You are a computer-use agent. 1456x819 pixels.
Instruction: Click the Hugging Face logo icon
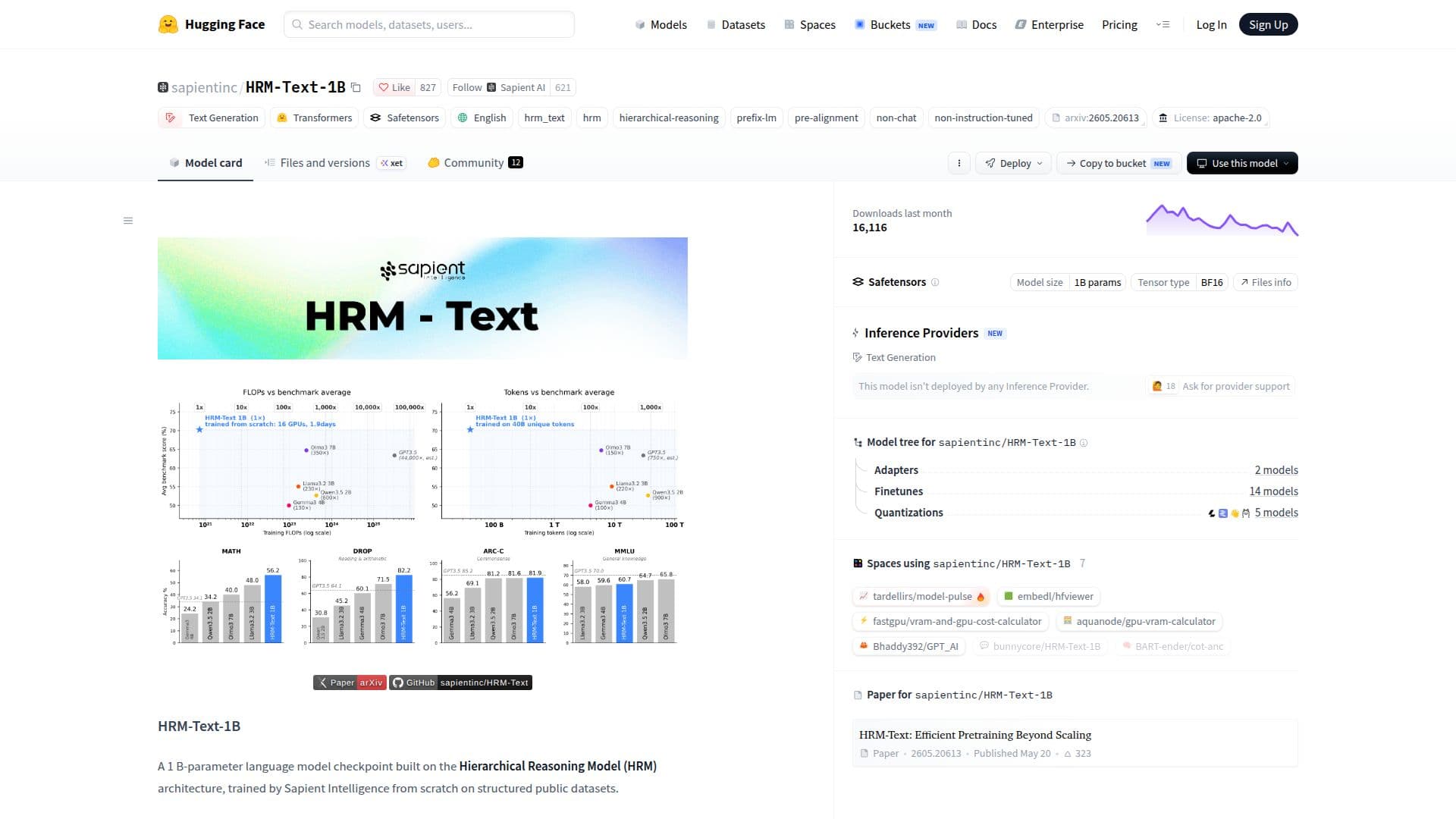(168, 24)
